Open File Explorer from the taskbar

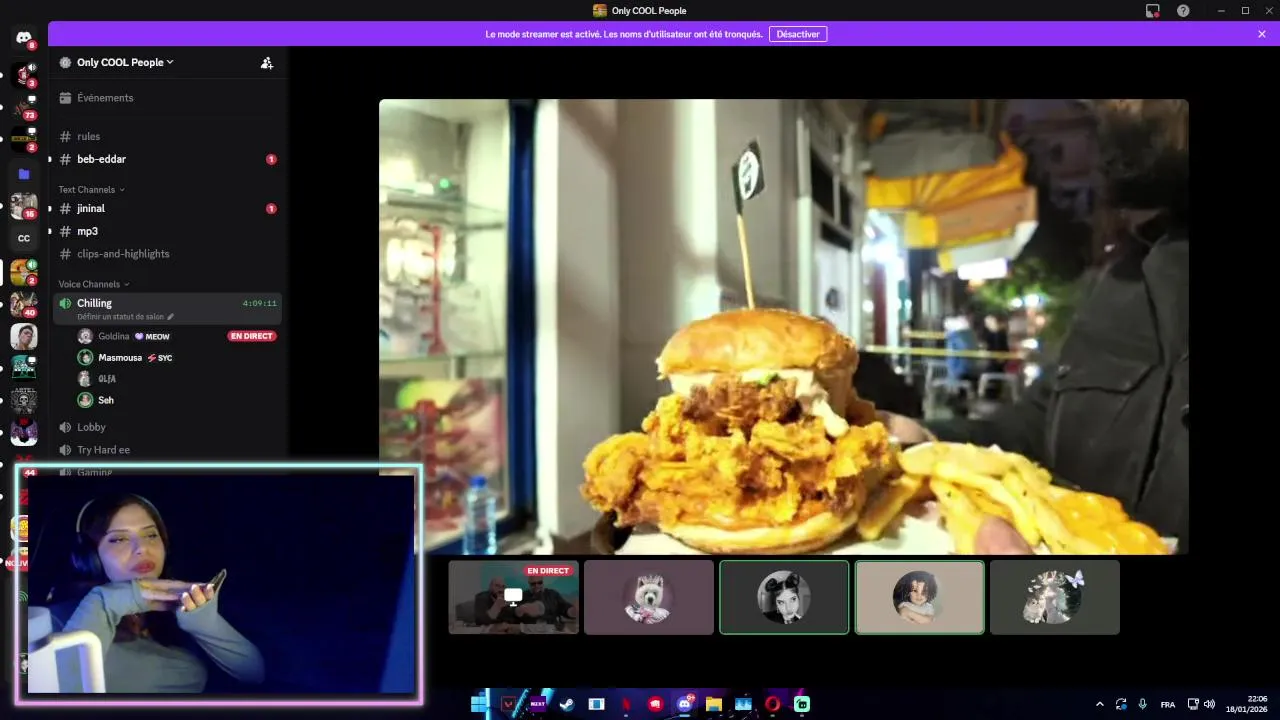coord(714,704)
